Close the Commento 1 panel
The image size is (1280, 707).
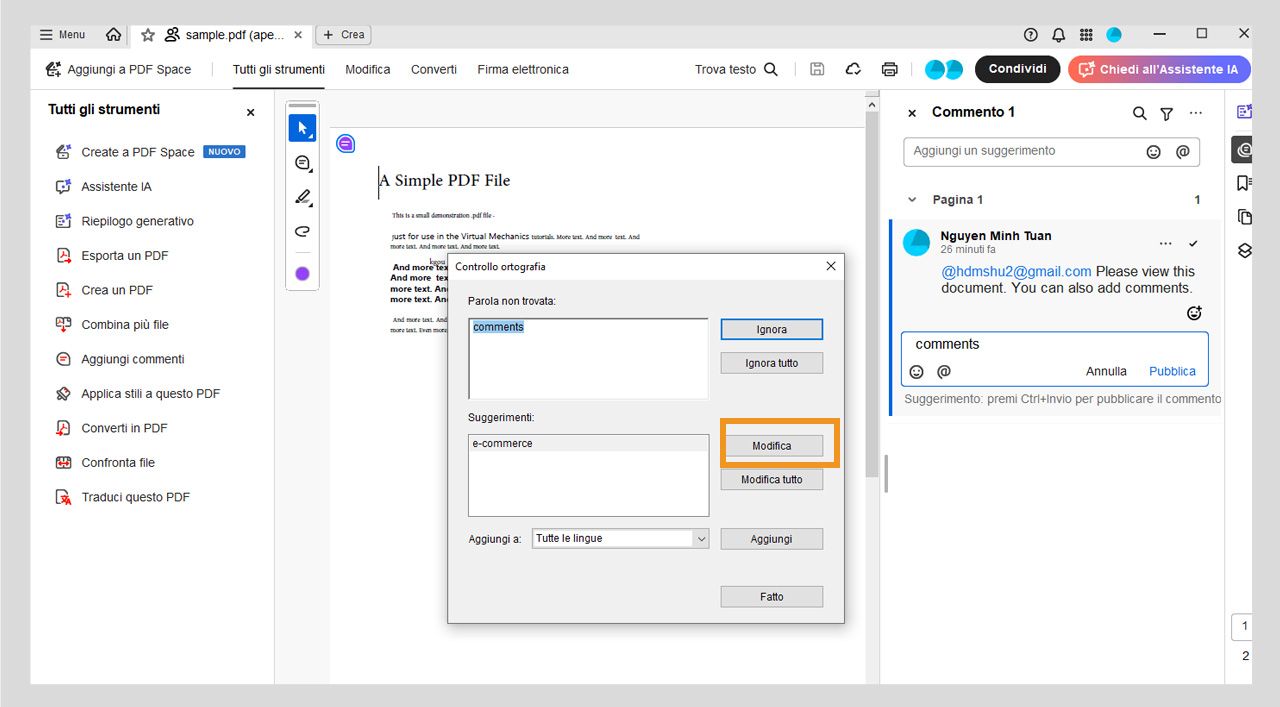pos(911,113)
